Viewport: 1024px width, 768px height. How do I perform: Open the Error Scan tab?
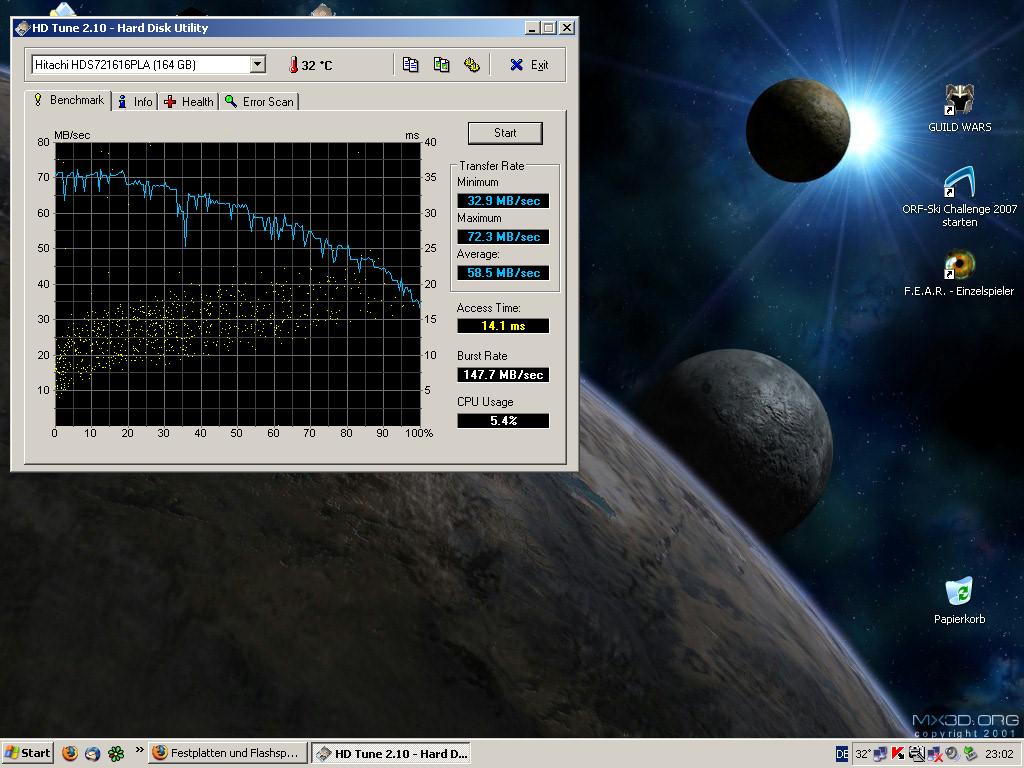click(260, 102)
